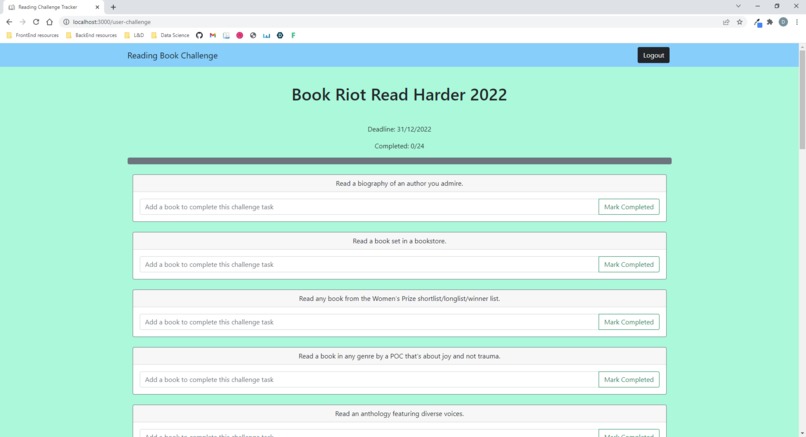Select the Reading Challenge Tracker tab

[51, 7]
